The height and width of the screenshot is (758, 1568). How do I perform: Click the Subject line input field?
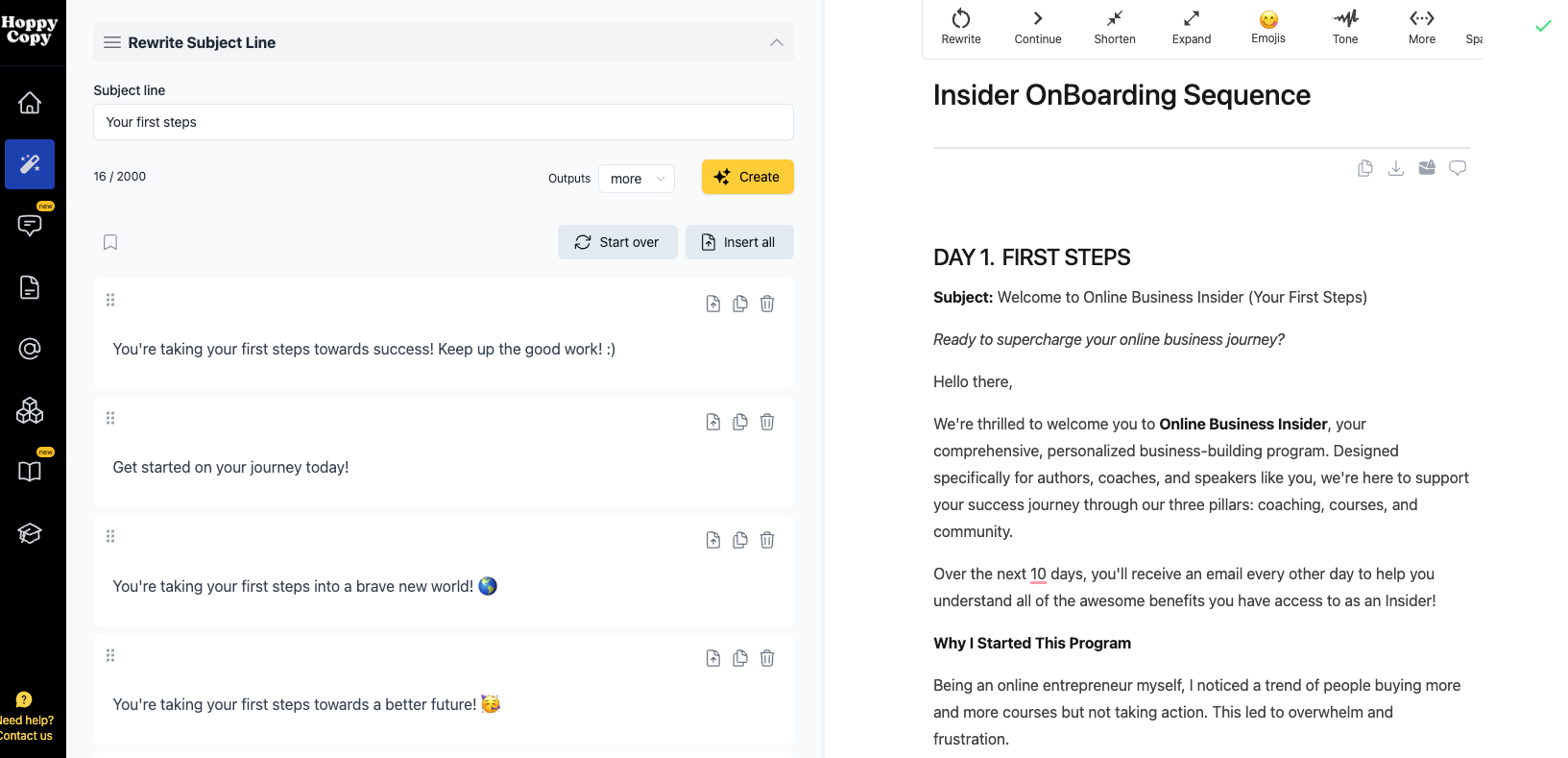pyautogui.click(x=444, y=122)
